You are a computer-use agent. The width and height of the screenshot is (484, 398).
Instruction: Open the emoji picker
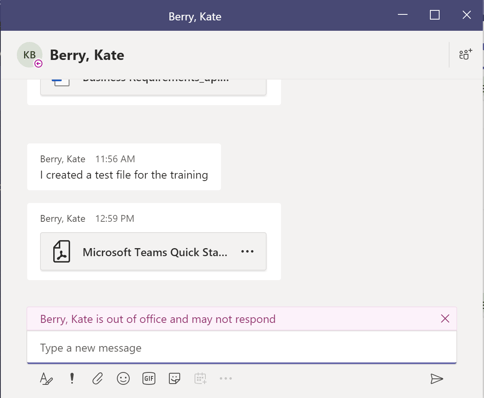click(123, 379)
